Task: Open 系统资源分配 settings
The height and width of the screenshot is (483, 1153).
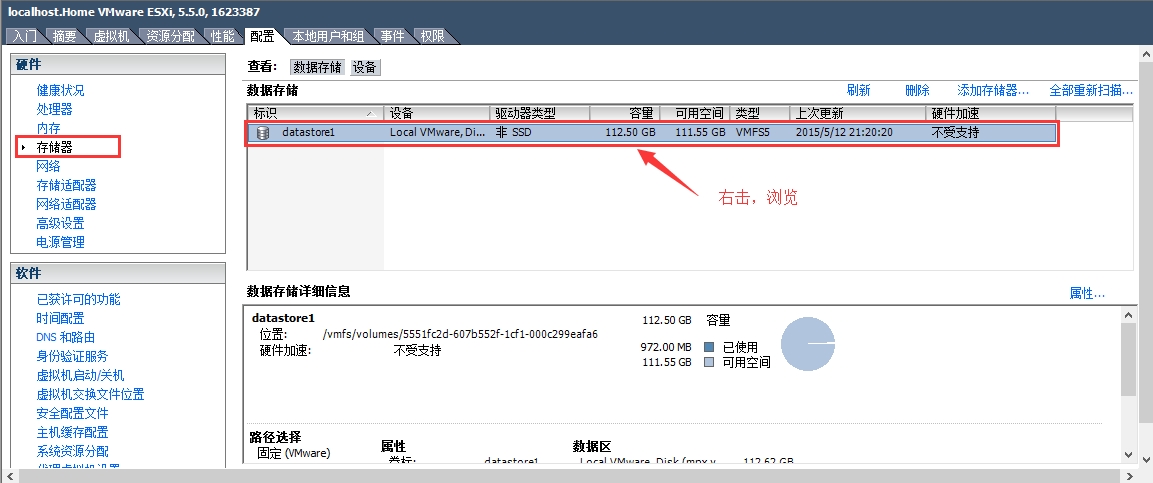Action: pos(72,451)
